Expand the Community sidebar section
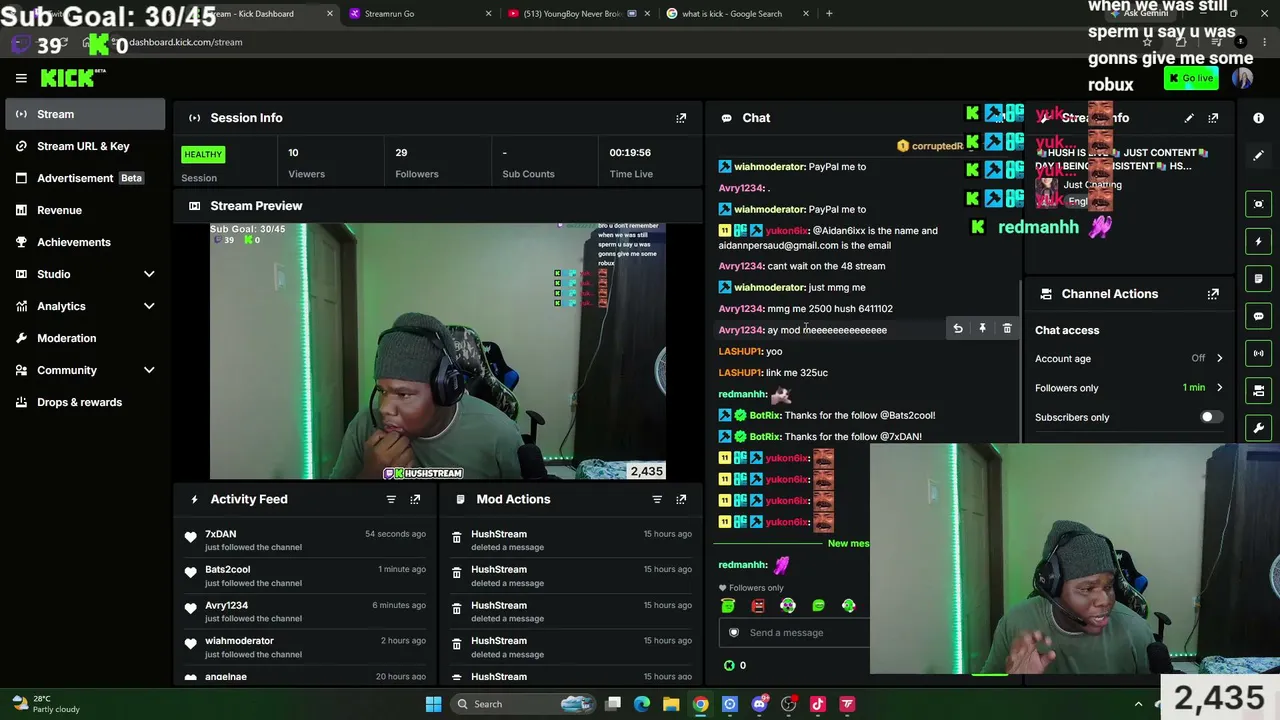This screenshot has width=1280, height=720. tap(149, 370)
